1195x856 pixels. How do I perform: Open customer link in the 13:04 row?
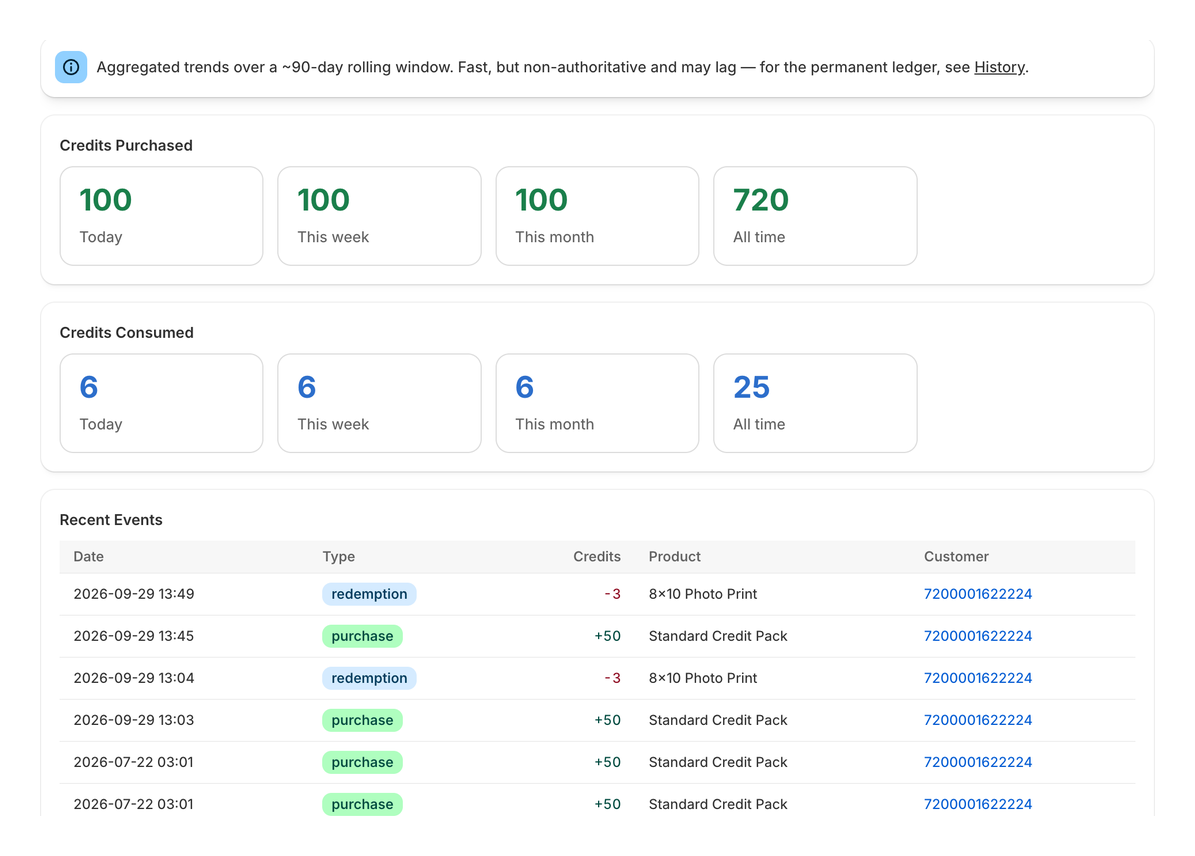point(978,678)
